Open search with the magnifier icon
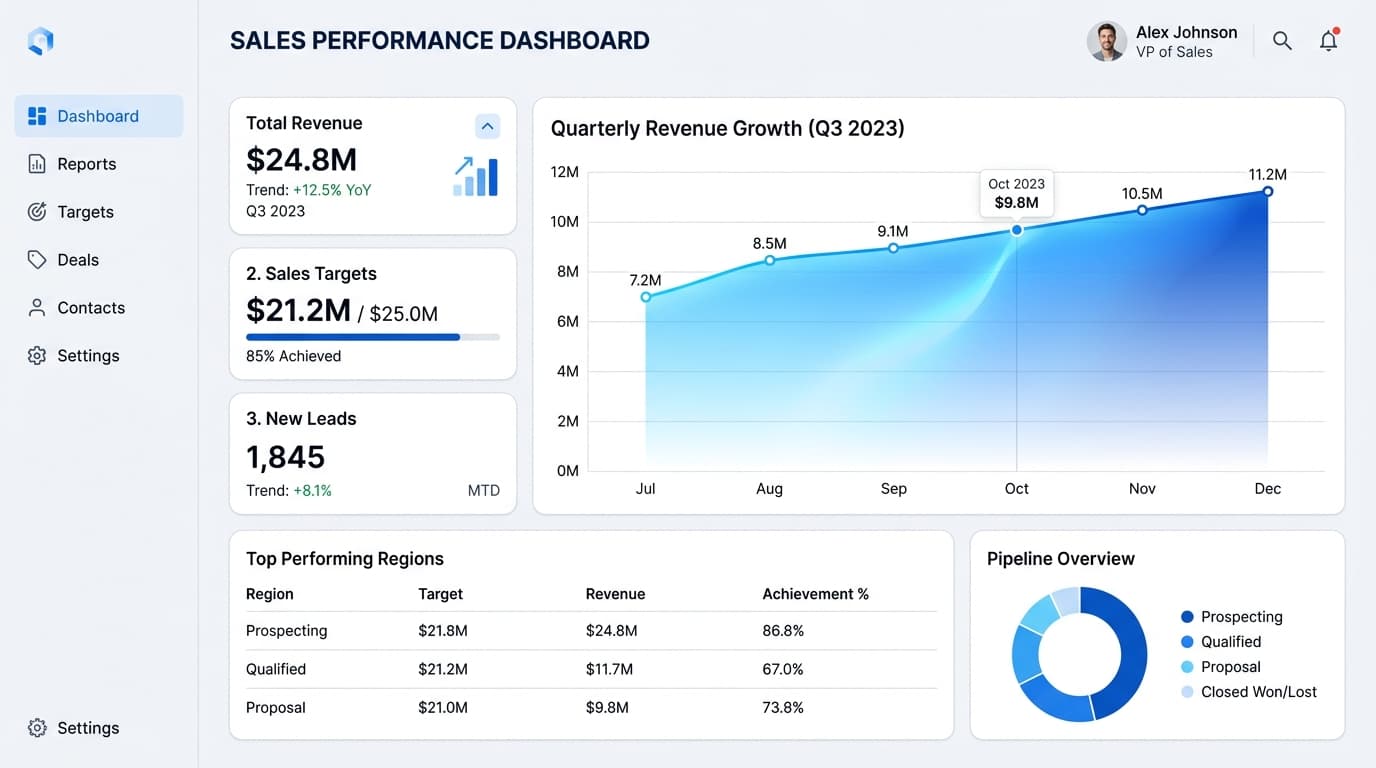This screenshot has height=768, width=1376. click(1282, 41)
